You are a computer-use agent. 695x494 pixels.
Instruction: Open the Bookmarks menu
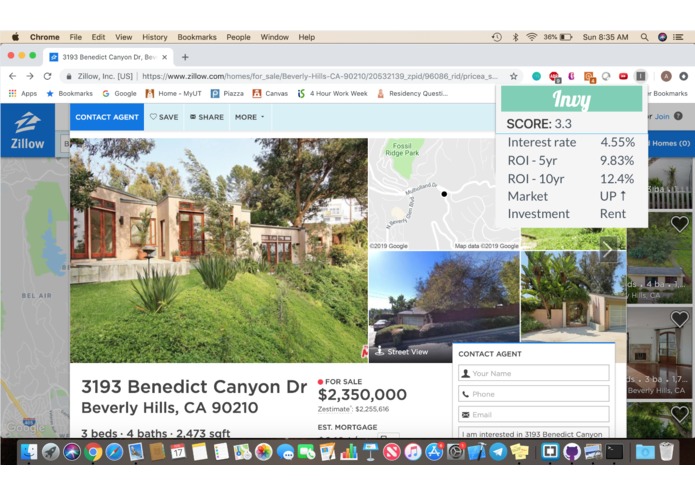[197, 37]
